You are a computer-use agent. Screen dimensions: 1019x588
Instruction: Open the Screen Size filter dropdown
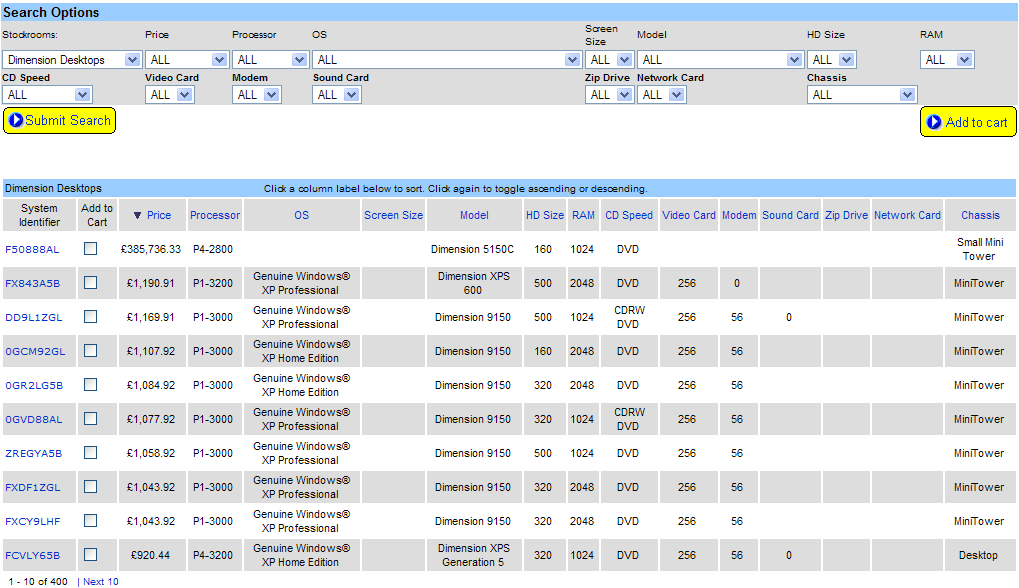click(609, 60)
